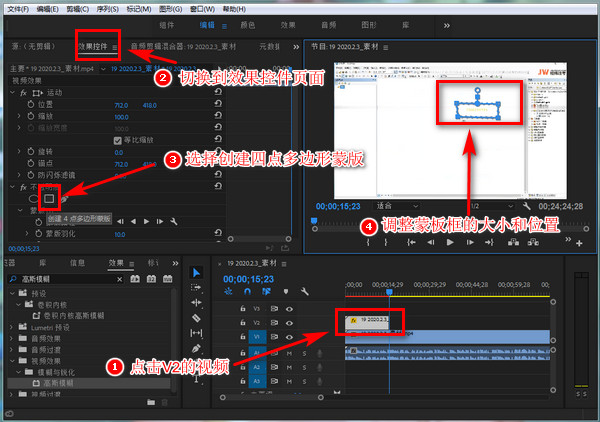Toggle V2 track output eye
This screenshot has width=600, height=422.
(x=289, y=323)
